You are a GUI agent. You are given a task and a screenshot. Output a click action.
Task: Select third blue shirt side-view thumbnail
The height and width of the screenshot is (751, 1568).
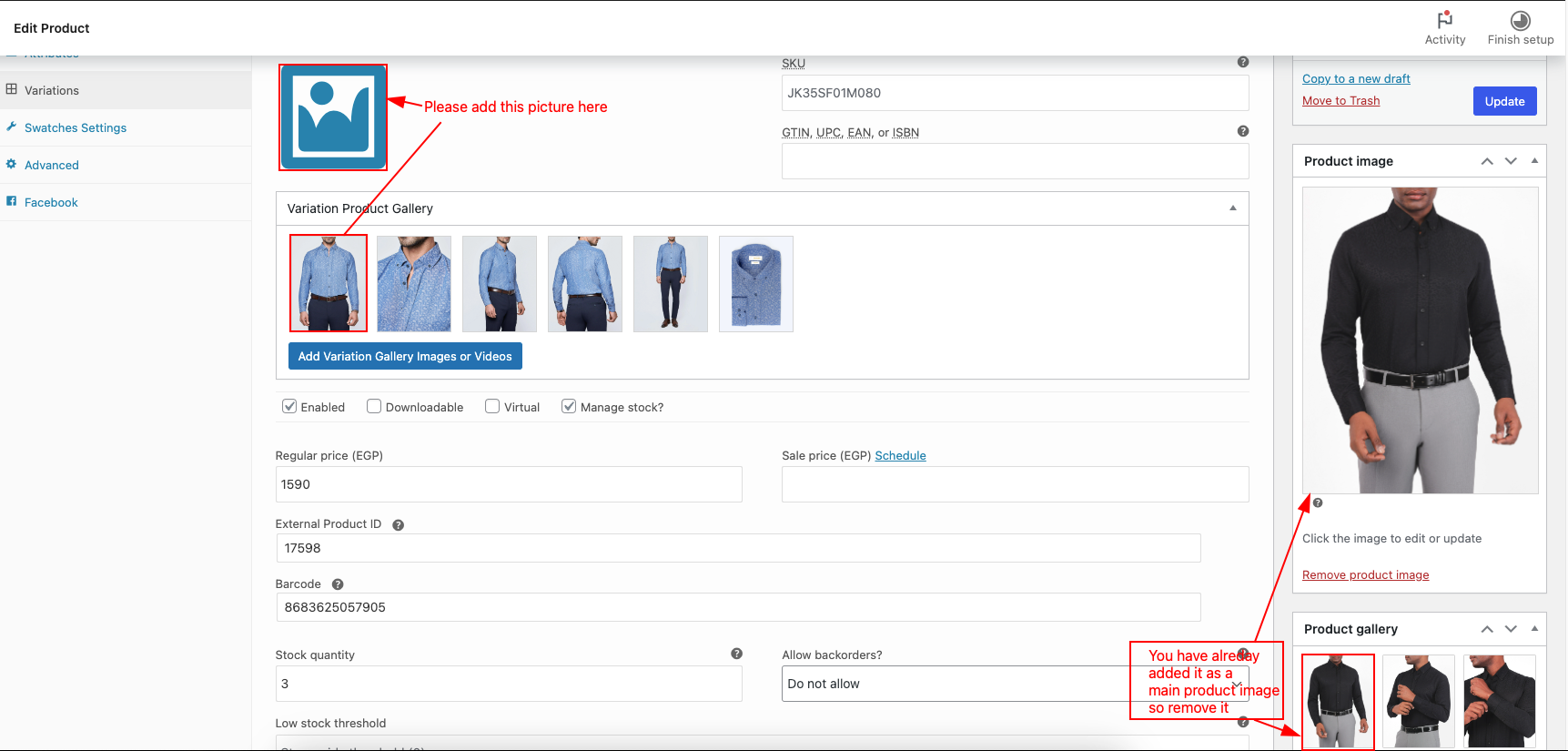500,283
